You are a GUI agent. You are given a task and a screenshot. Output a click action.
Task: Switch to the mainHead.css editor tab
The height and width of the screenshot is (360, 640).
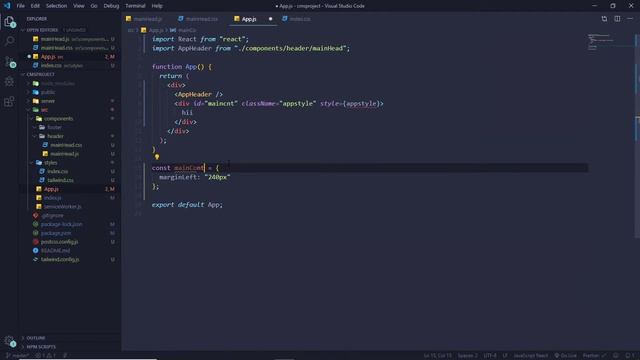click(x=201, y=19)
